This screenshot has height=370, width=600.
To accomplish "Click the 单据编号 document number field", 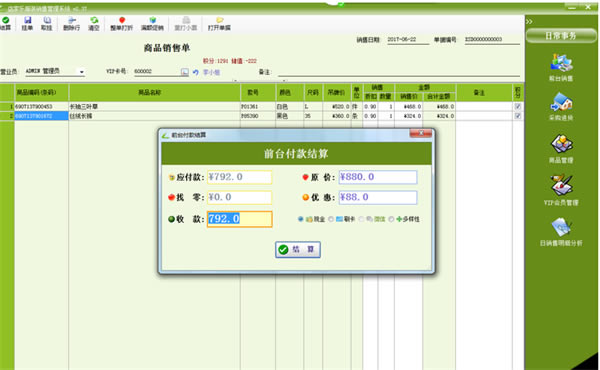I will (x=492, y=39).
